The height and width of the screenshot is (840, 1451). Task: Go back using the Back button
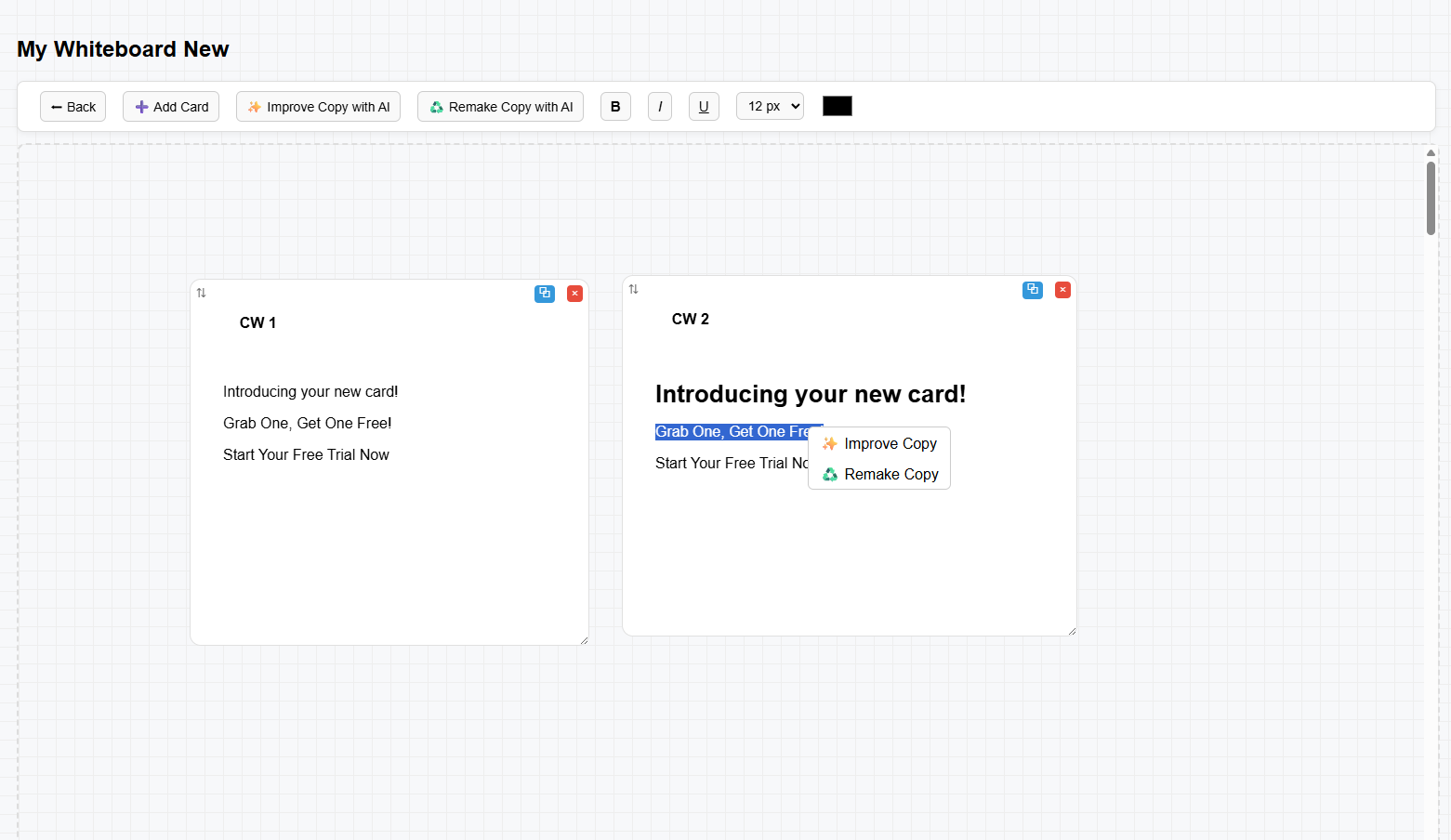(73, 107)
